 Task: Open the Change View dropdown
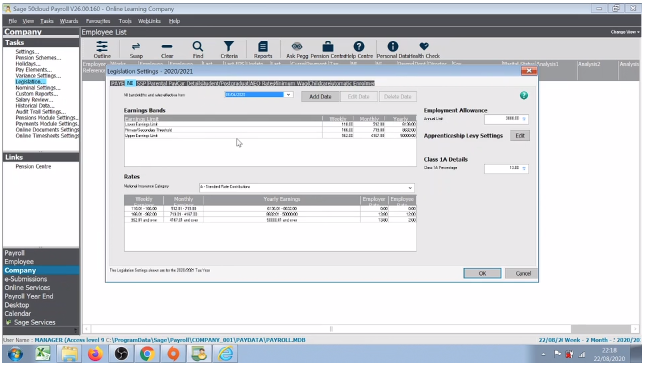625,32
